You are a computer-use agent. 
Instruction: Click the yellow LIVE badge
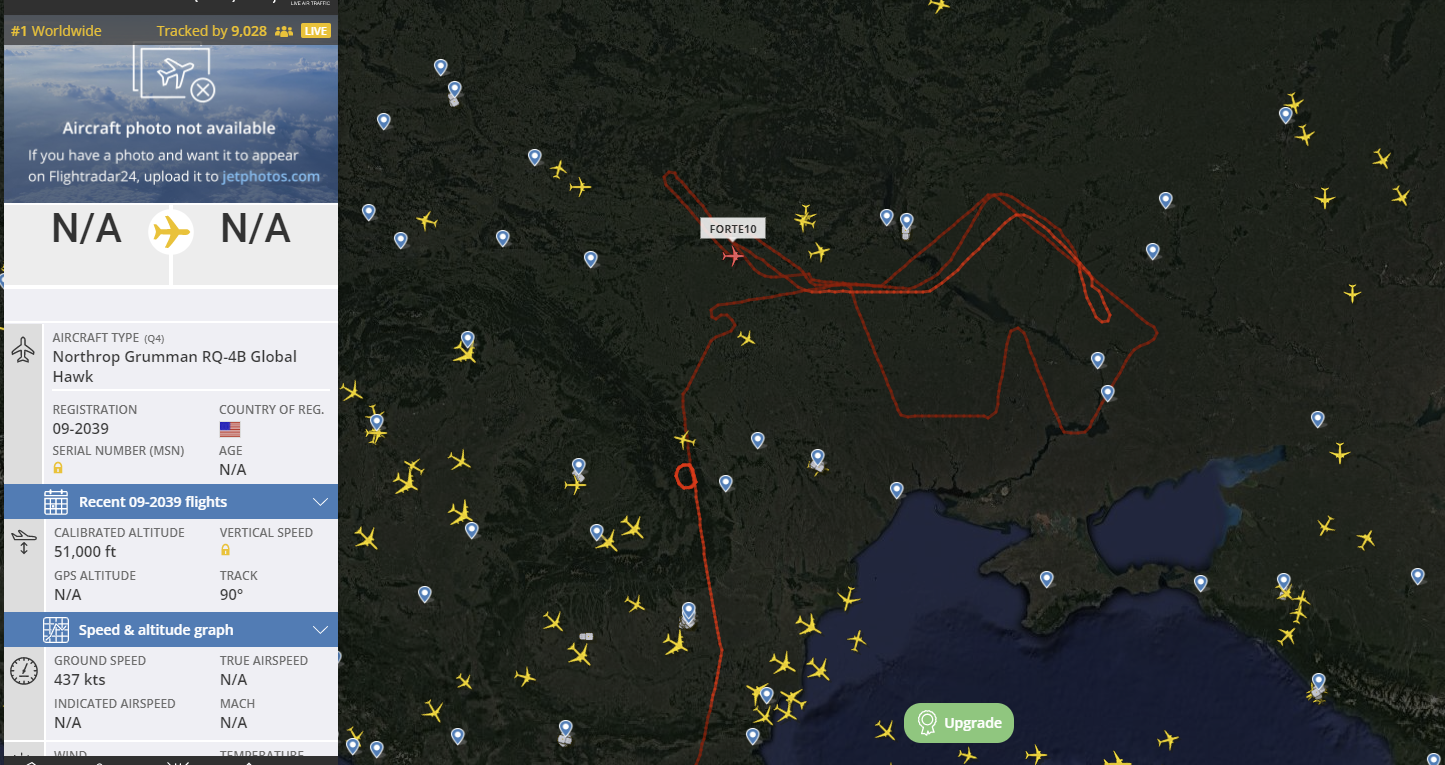click(316, 31)
